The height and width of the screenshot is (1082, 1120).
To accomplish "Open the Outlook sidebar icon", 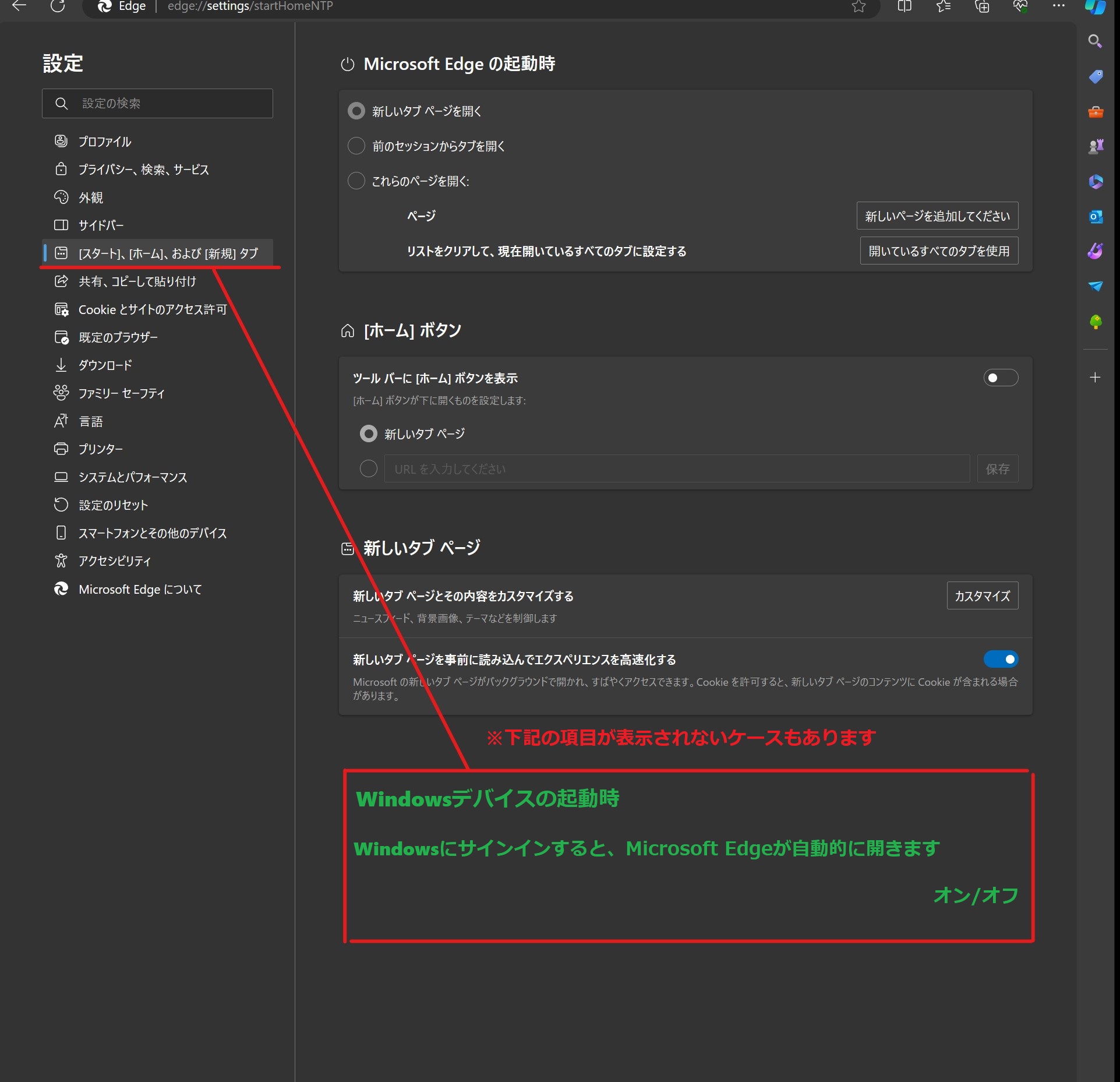I will 1096,217.
